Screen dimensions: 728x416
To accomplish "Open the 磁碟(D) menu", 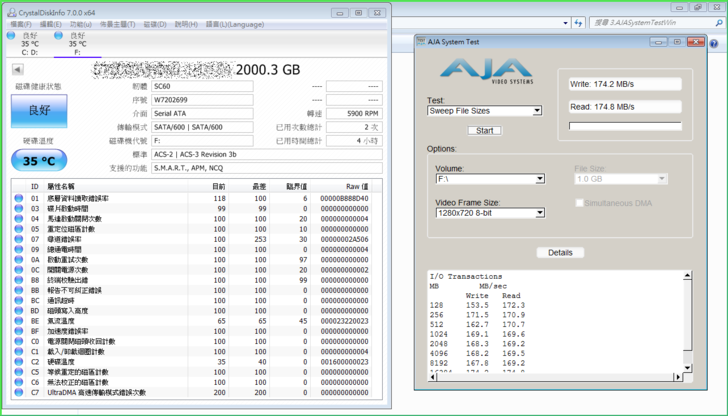I will (x=155, y=24).
